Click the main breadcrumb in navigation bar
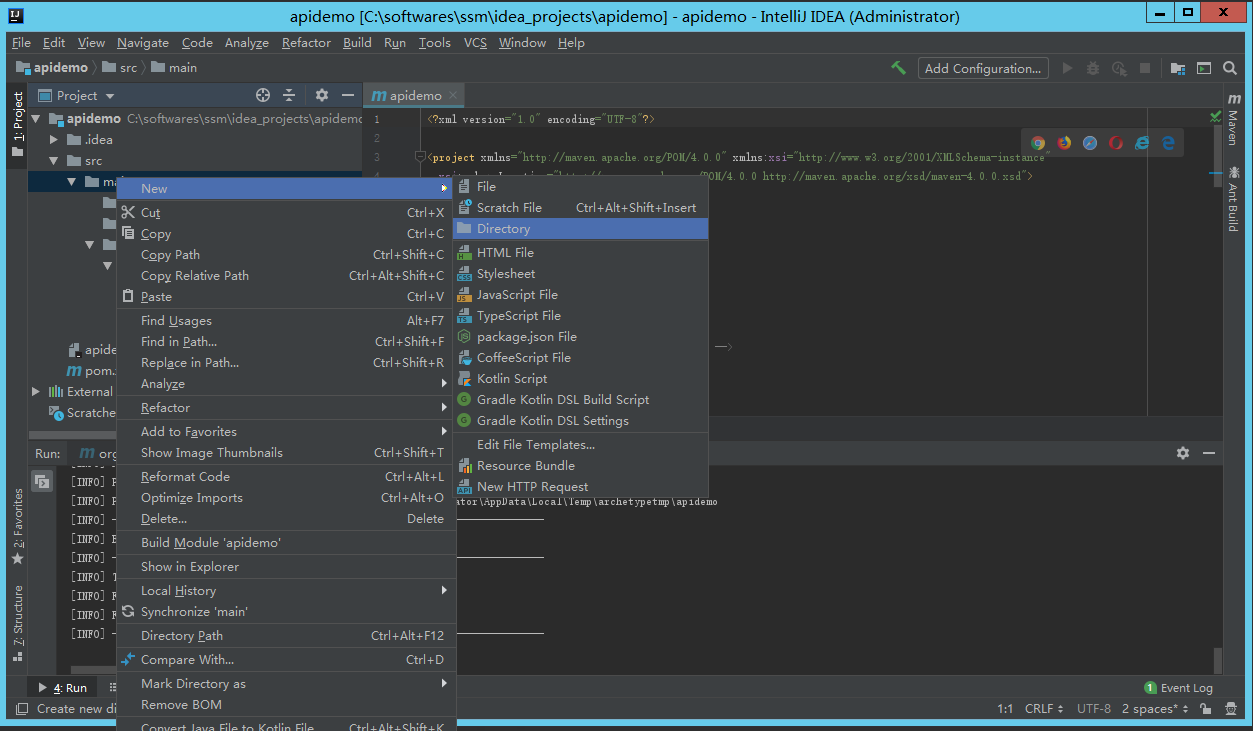 tap(174, 68)
